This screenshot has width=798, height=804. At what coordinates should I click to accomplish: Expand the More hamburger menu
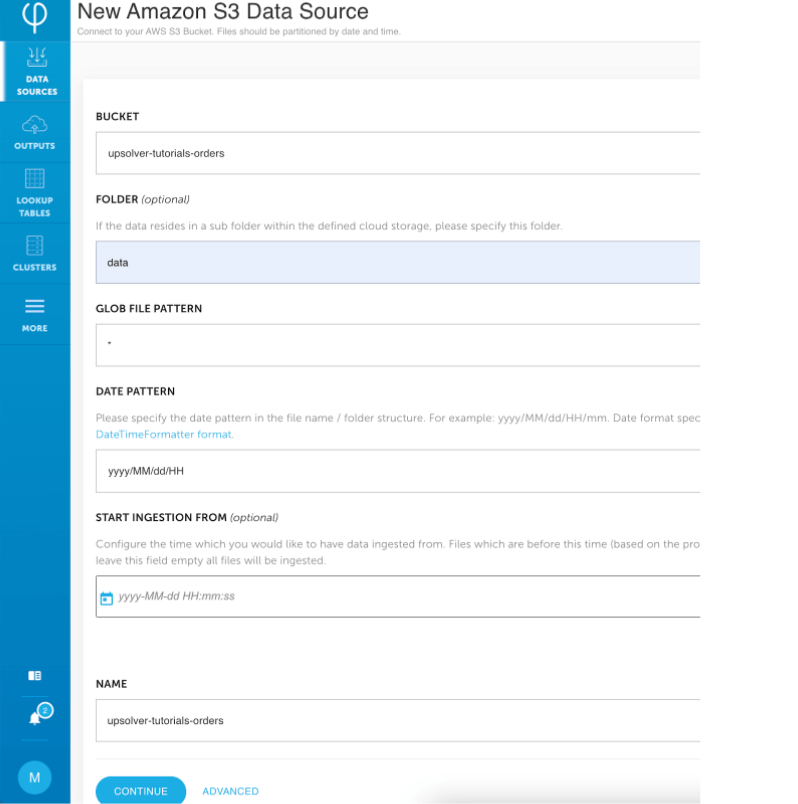click(35, 314)
